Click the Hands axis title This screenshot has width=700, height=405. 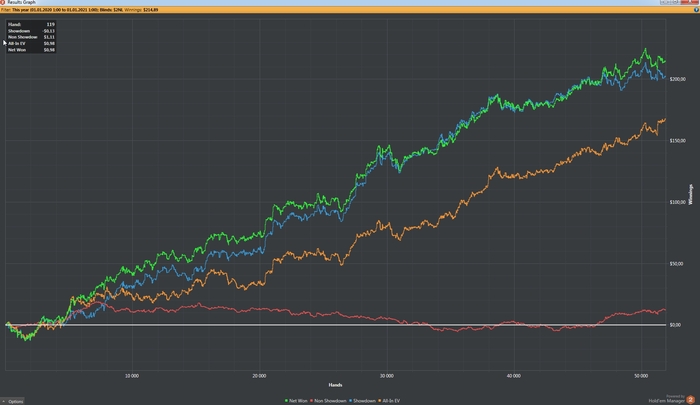click(x=335, y=385)
